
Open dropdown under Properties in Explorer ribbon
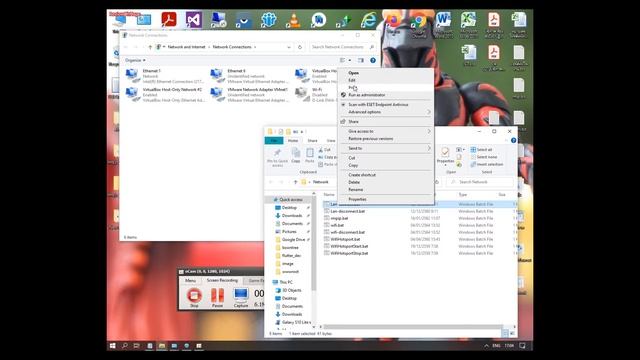click(445, 165)
